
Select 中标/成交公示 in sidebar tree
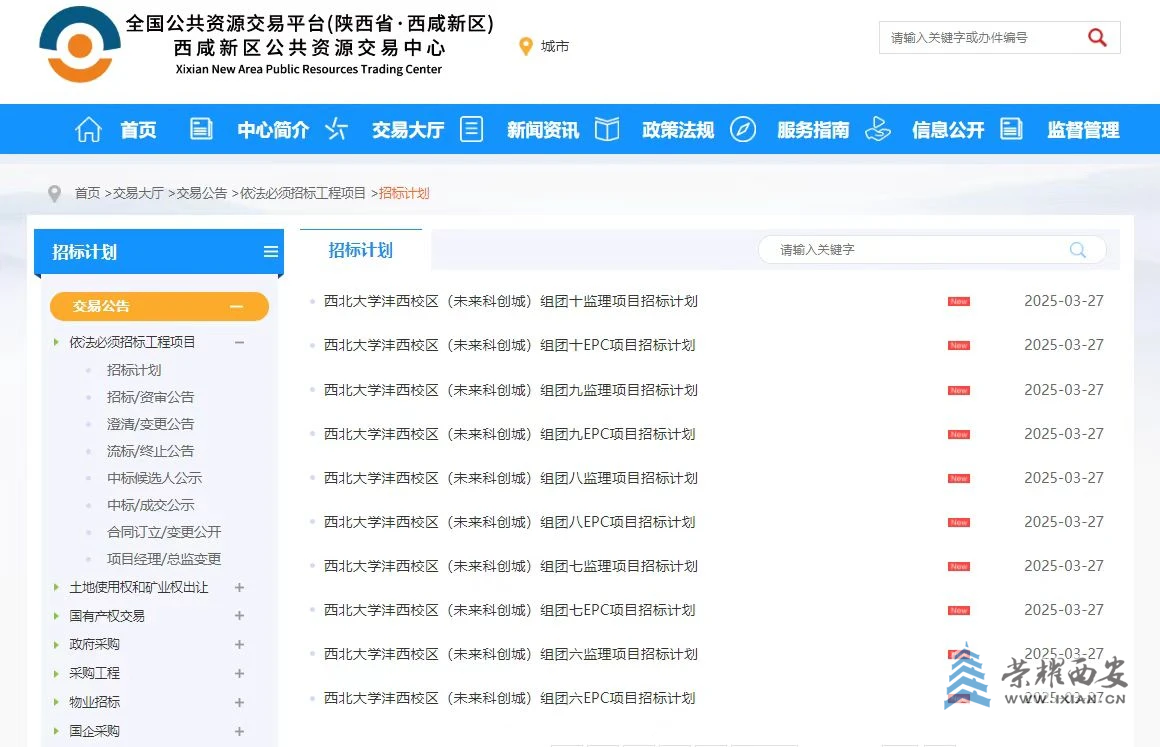[150, 505]
